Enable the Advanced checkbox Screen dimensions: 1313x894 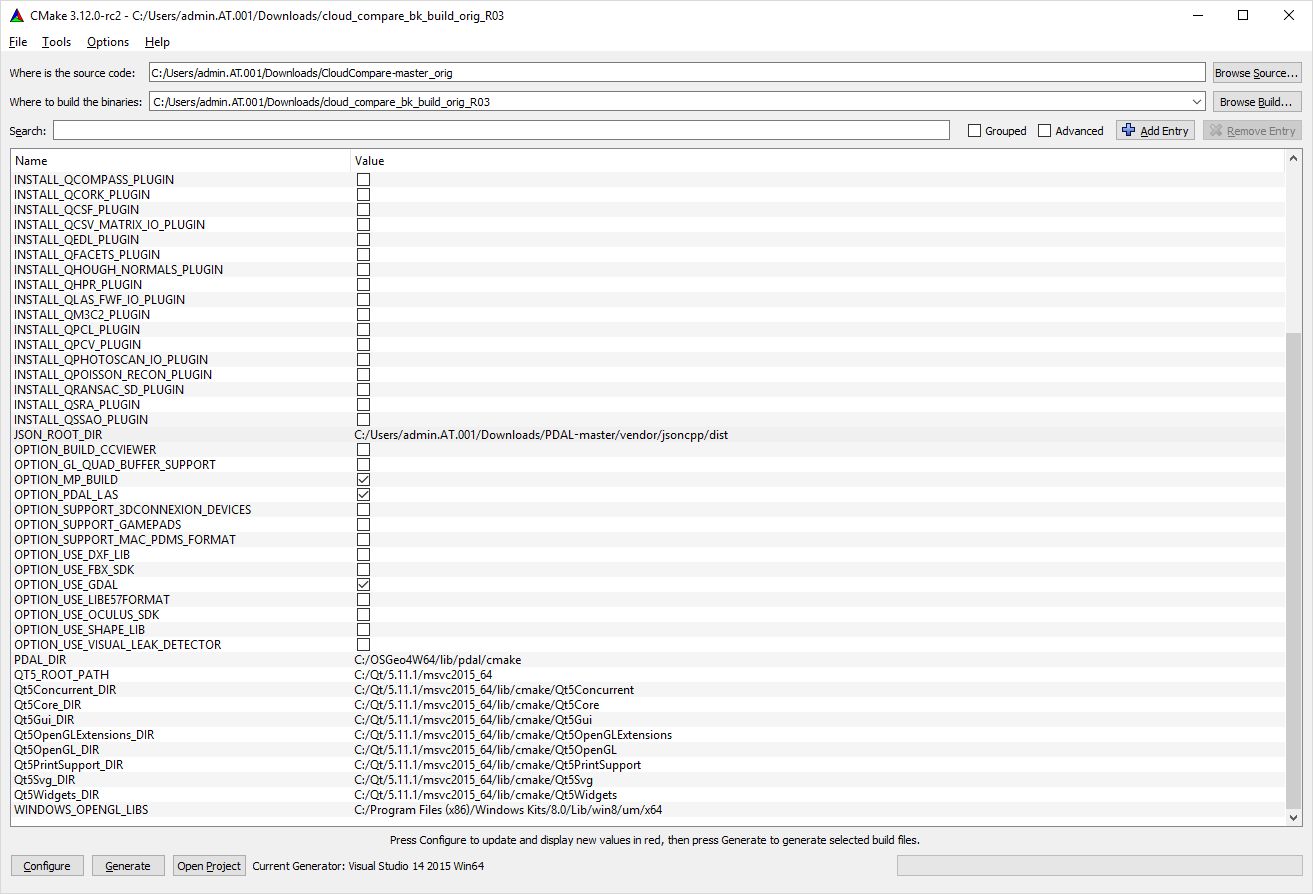1044,131
